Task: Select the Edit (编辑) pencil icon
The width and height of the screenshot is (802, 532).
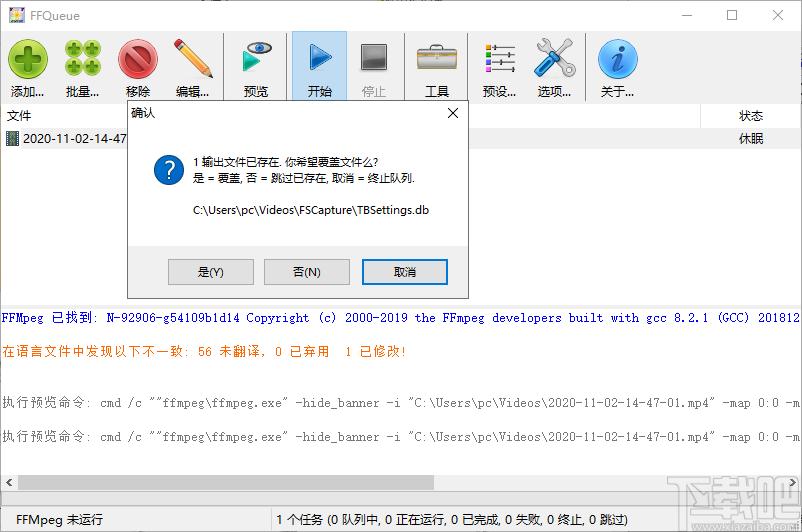Action: click(x=193, y=58)
